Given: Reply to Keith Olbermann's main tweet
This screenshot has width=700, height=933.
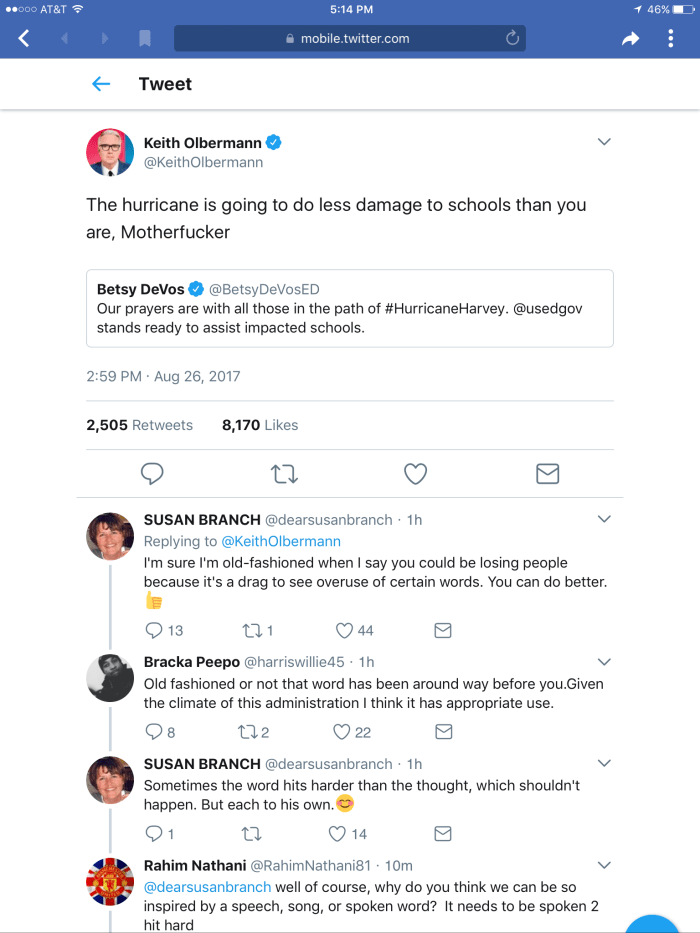Looking at the screenshot, I should pos(152,473).
